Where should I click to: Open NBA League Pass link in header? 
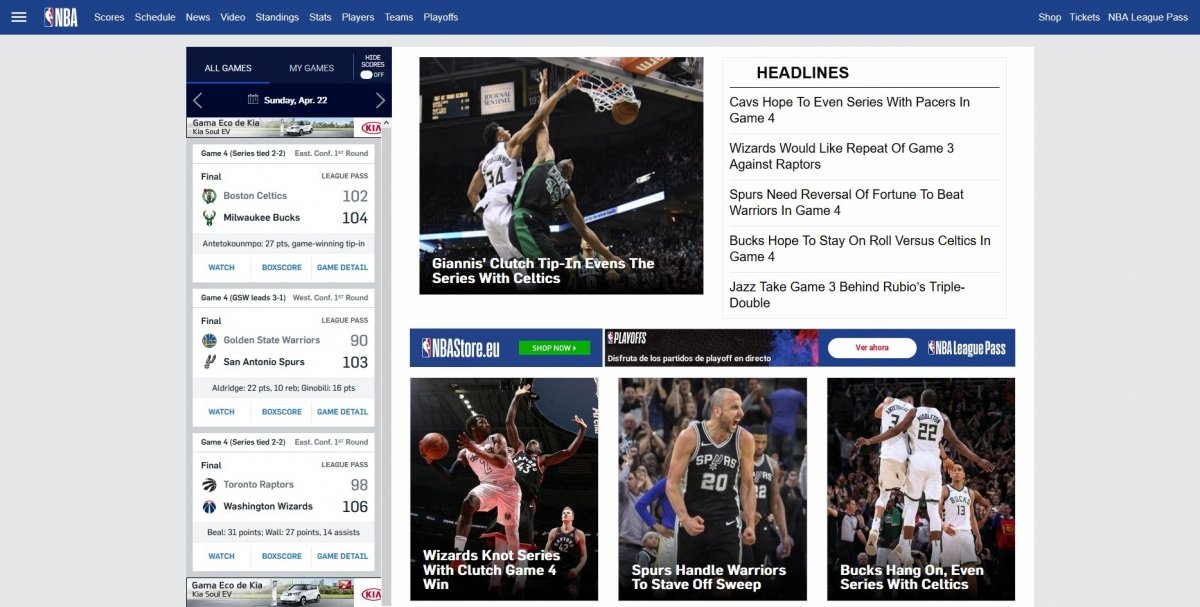tap(1148, 17)
